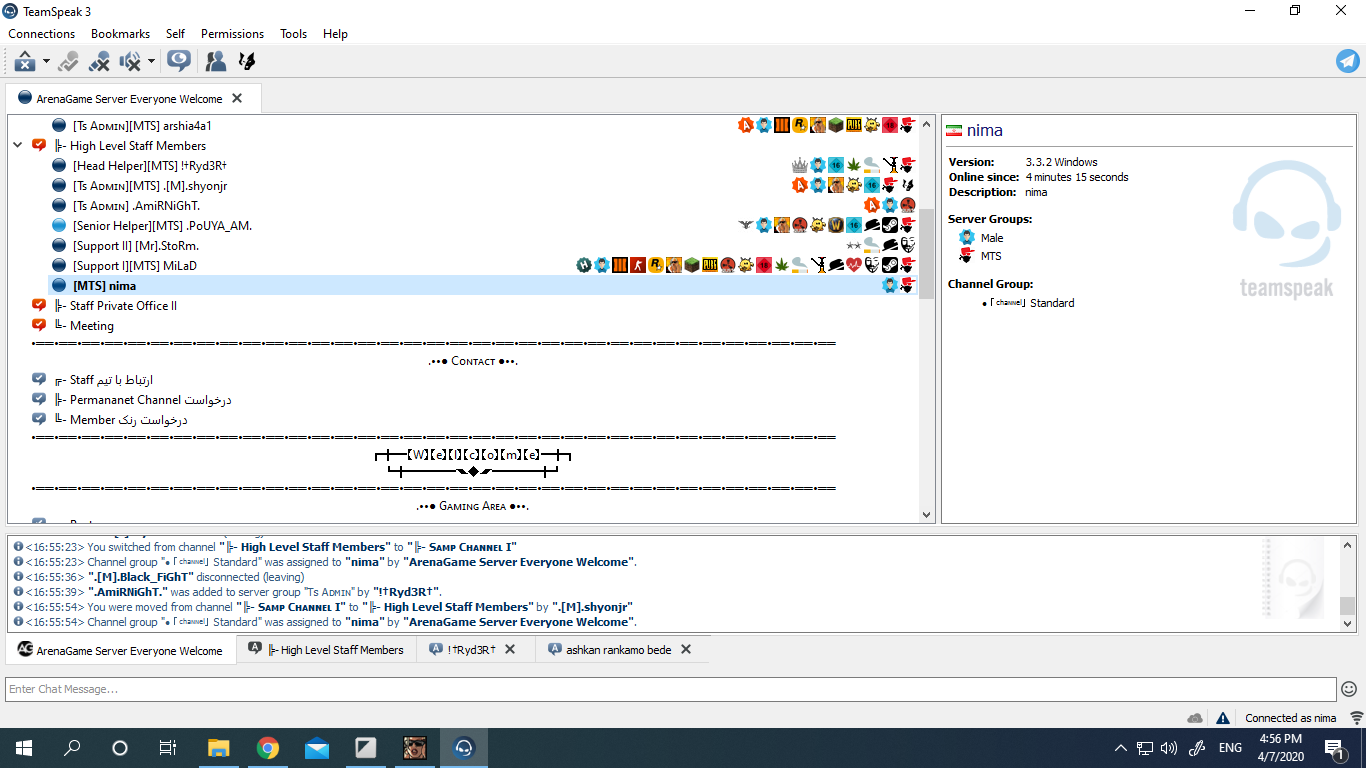The image size is (1366, 768).
Task: Click crown badge on !†Ryd3R† row
Action: point(799,166)
